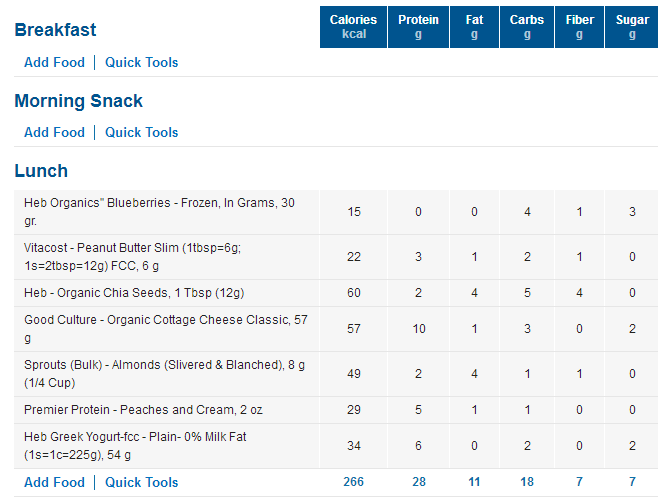Select the Sugar column header
Screen dimensions: 658x502
[632, 27]
